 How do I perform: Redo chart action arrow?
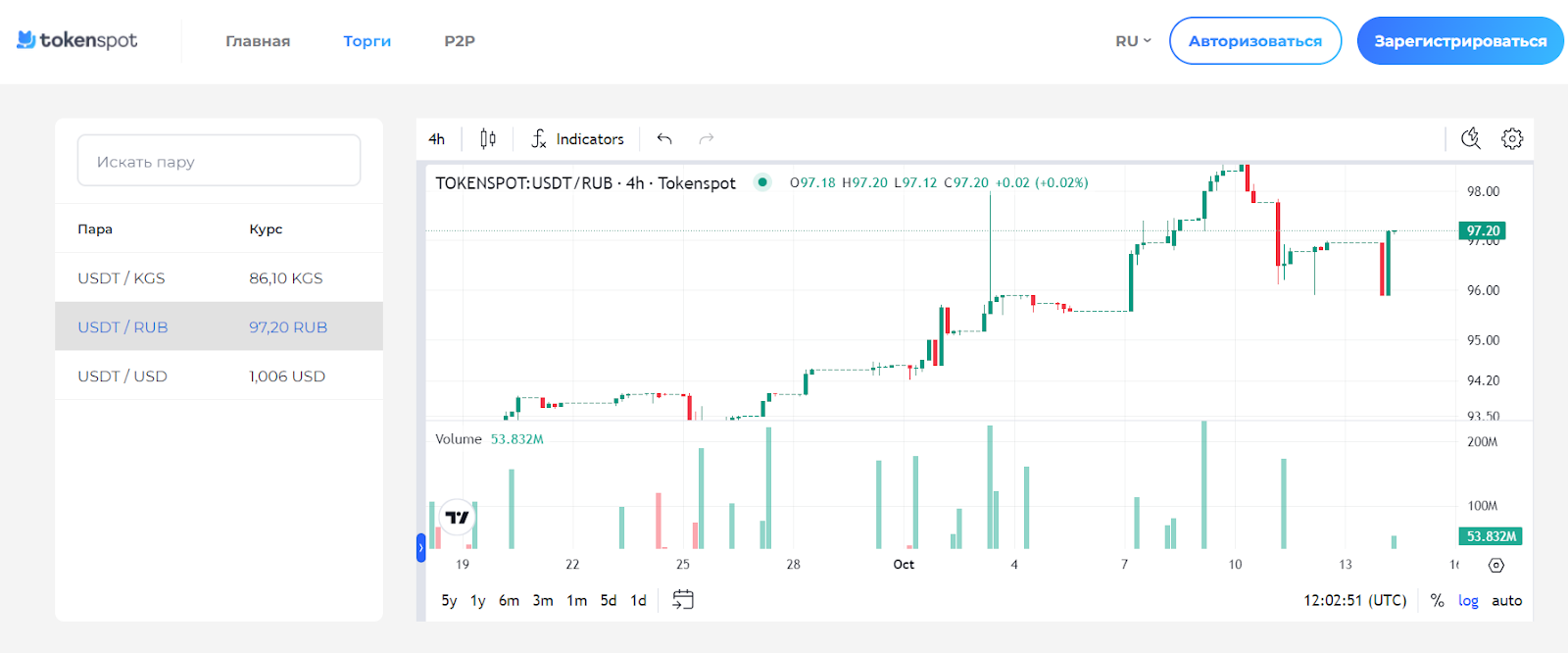[707, 139]
